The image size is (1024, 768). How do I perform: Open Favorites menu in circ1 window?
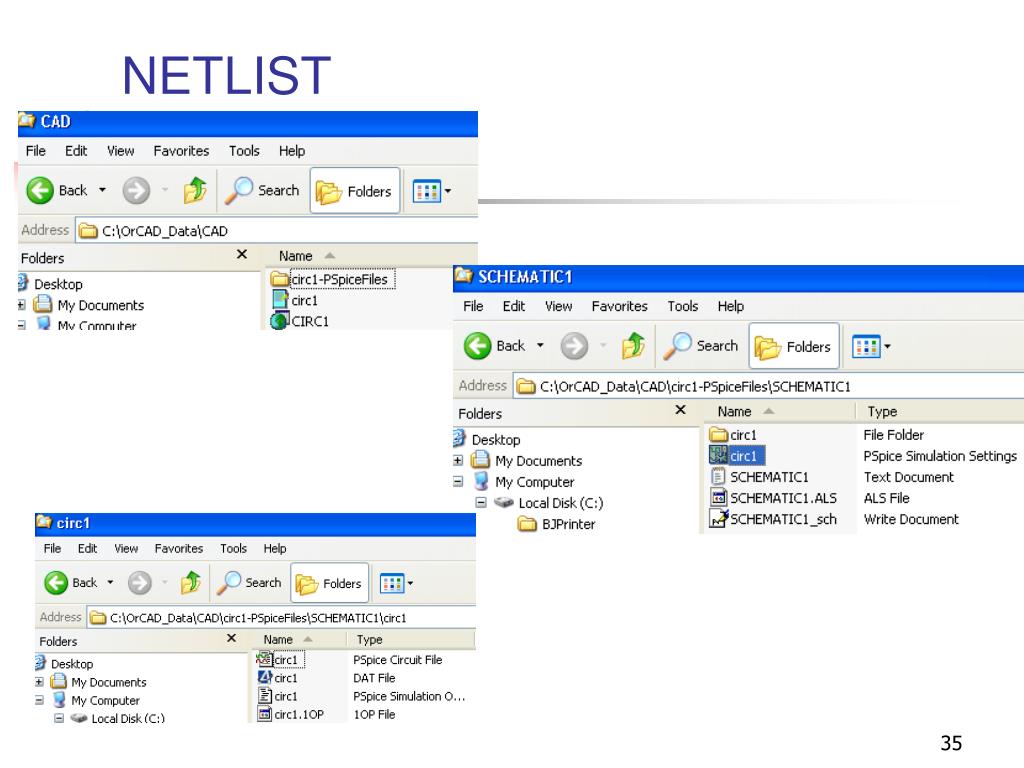pyautogui.click(x=179, y=549)
